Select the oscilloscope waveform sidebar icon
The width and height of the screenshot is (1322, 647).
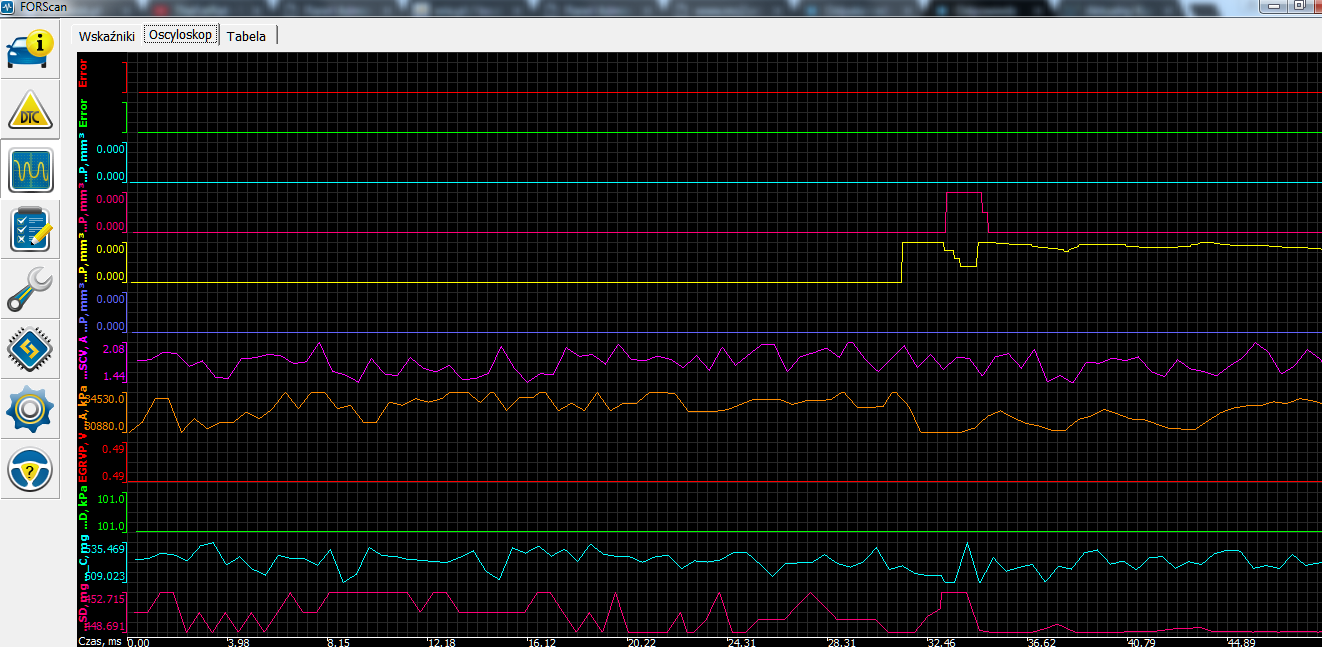pyautogui.click(x=31, y=170)
